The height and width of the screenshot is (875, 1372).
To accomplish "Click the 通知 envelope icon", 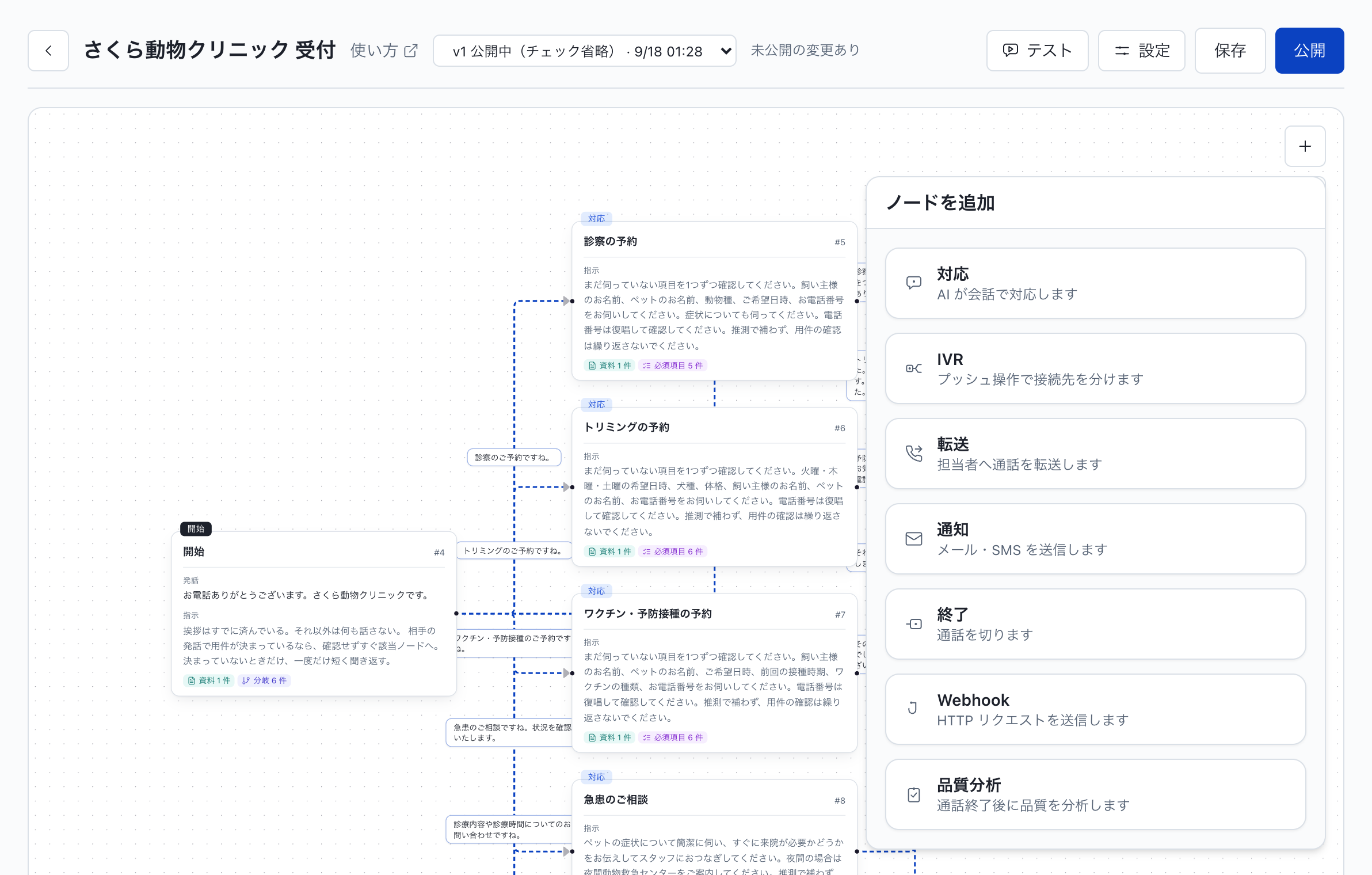I will tap(913, 539).
